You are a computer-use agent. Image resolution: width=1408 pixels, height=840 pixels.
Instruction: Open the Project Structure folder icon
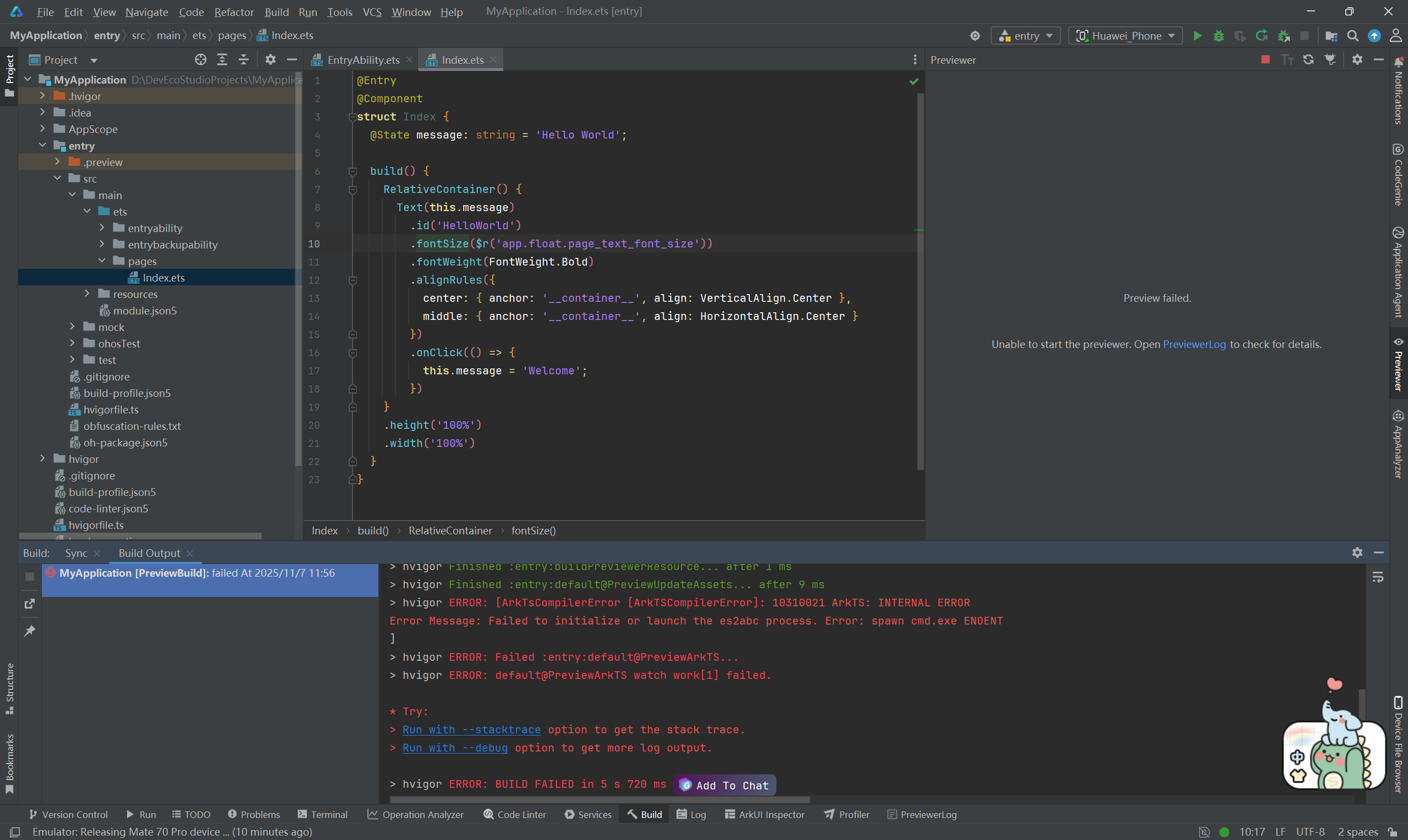pyautogui.click(x=1331, y=36)
